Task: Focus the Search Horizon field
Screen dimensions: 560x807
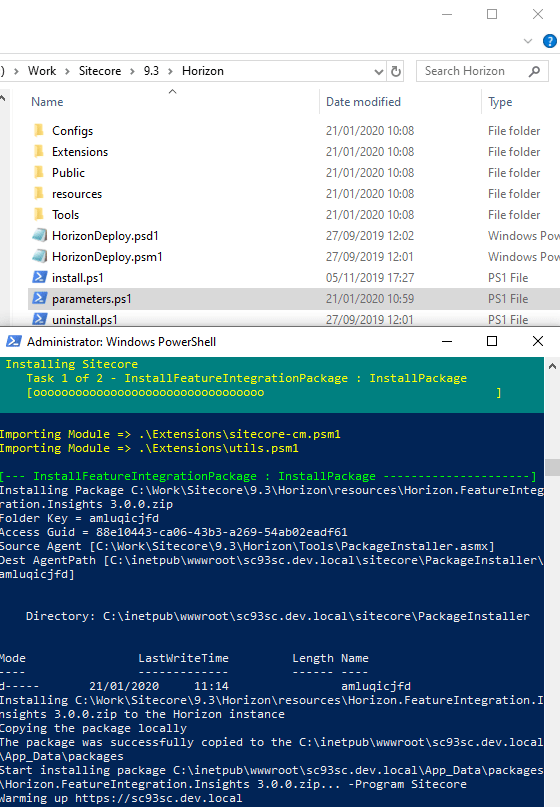Action: pos(482,71)
